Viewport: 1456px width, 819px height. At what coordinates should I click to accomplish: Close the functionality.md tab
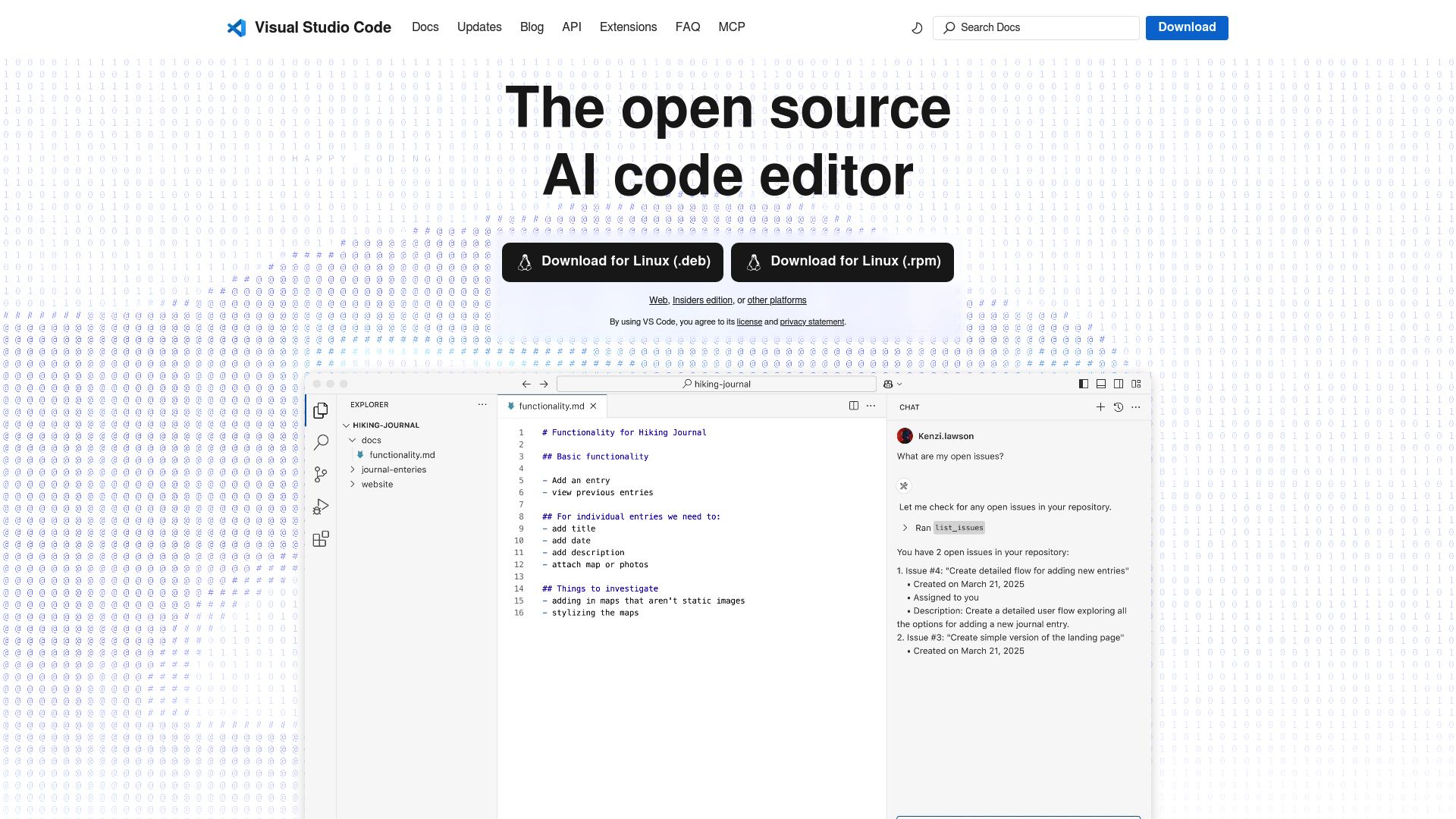(594, 406)
